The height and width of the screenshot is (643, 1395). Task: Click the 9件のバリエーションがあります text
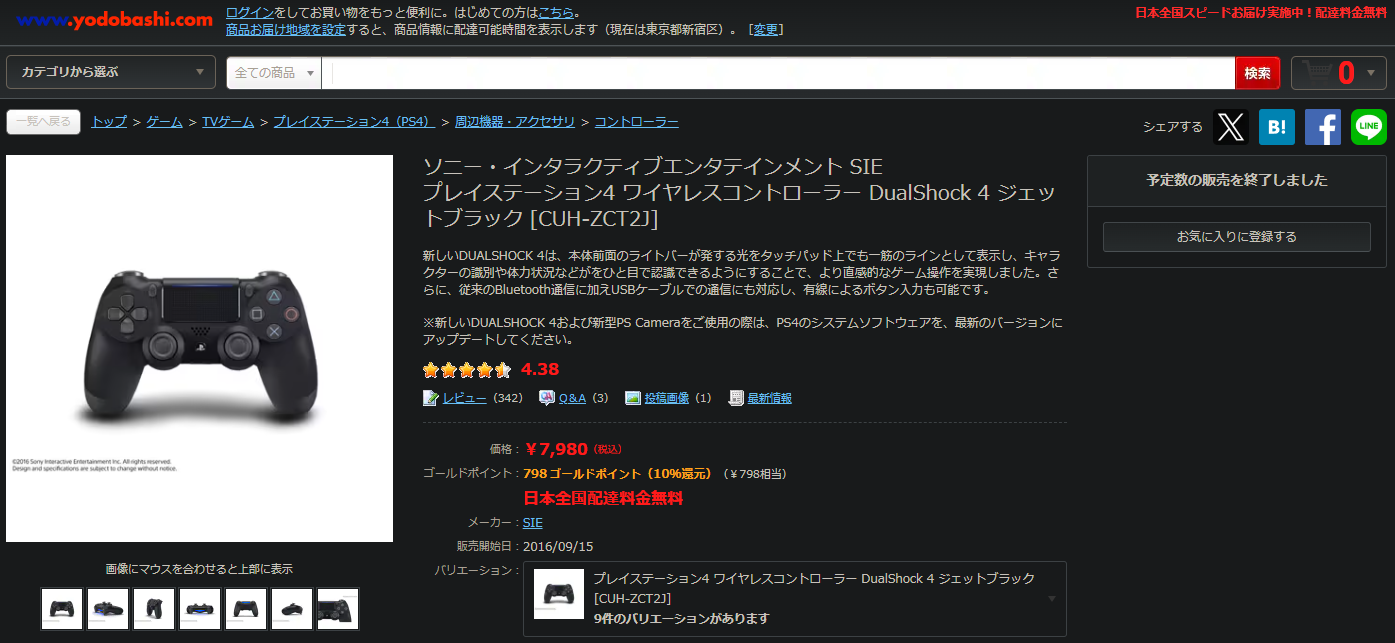(x=682, y=618)
